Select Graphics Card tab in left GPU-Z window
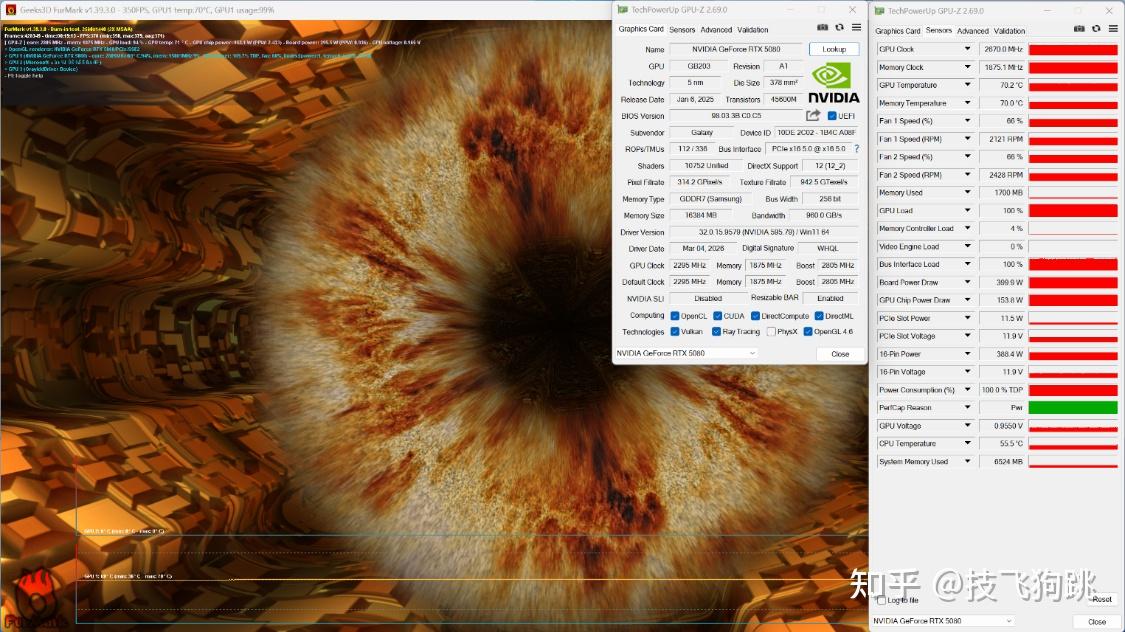This screenshot has width=1125, height=632. tap(641, 29)
